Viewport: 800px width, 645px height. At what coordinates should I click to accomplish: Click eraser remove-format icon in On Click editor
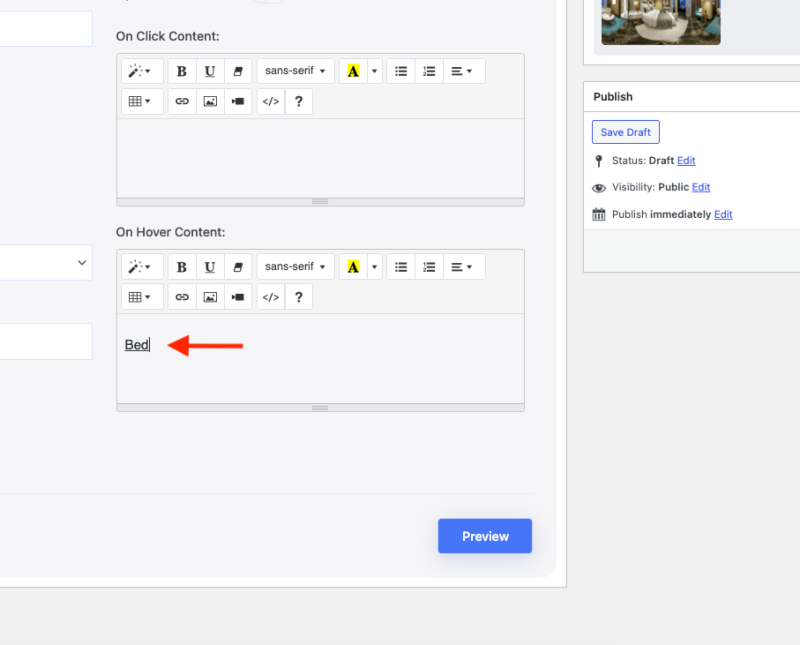pyautogui.click(x=238, y=71)
